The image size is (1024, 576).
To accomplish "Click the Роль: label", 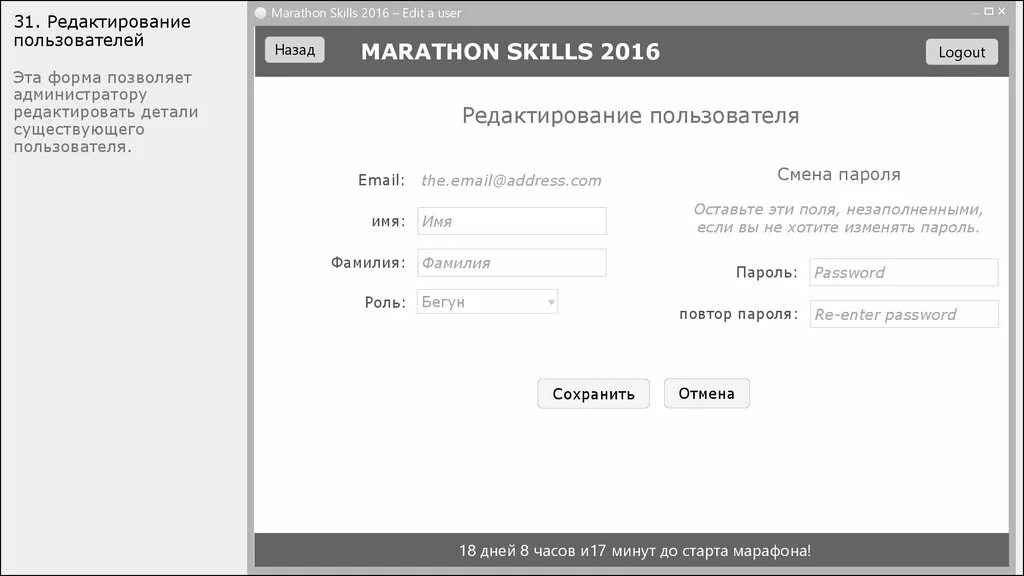I will coord(385,302).
